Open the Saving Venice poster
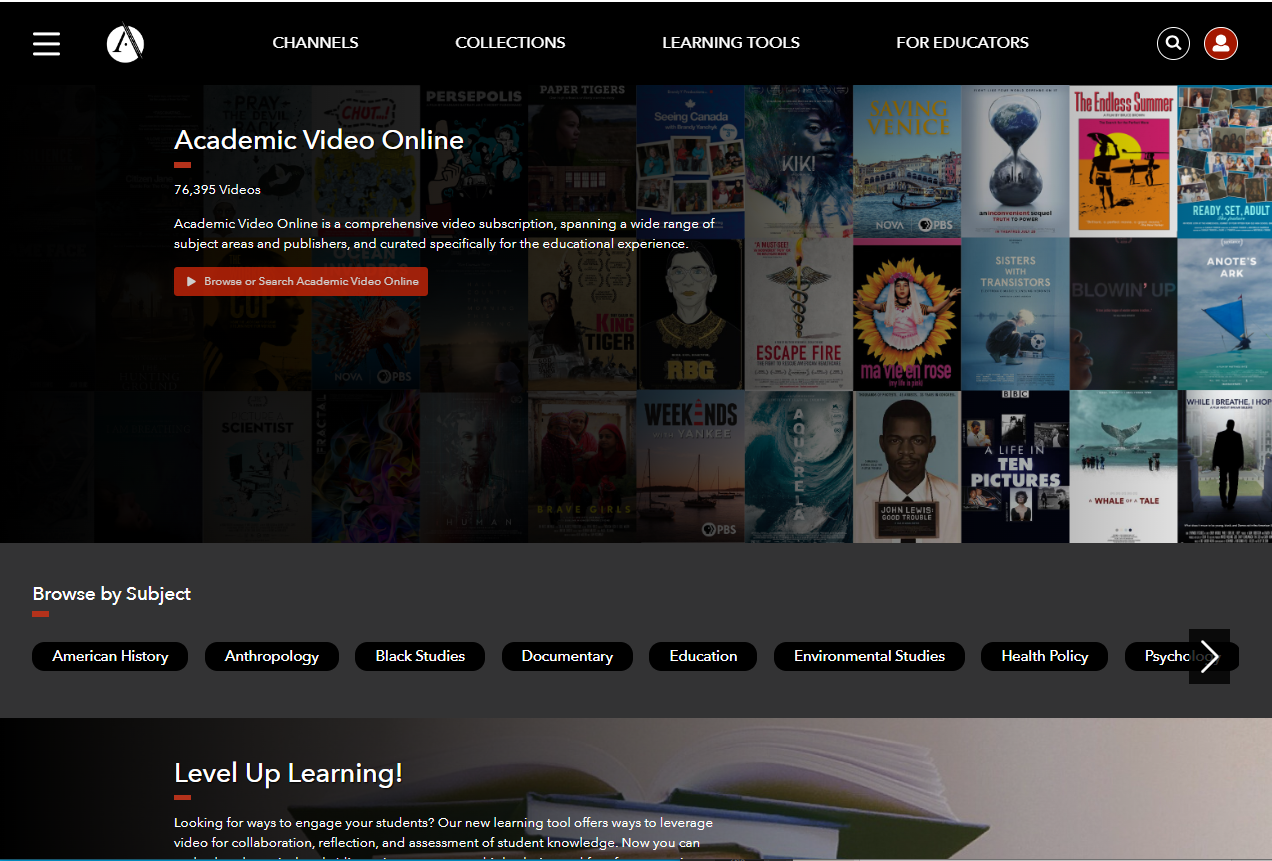The width and height of the screenshot is (1272, 861). pos(906,161)
